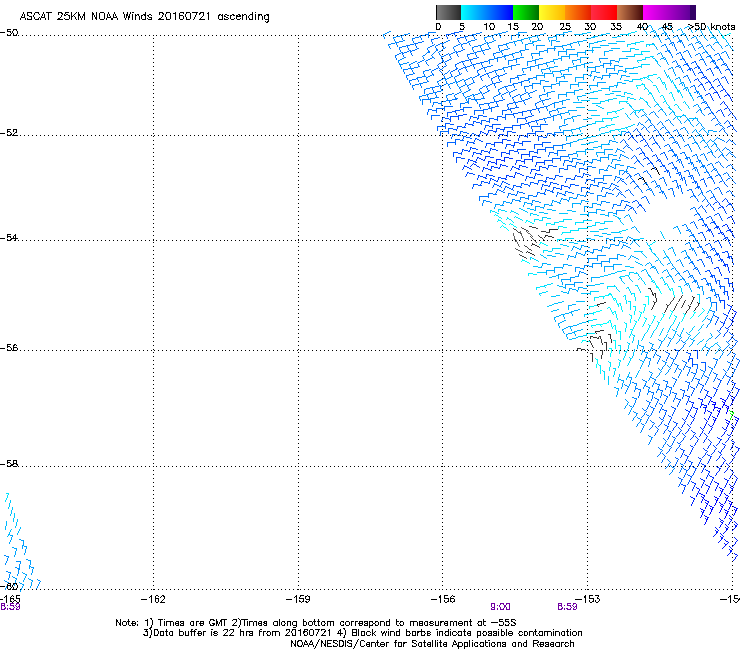Click the purple 9:00 time stamp
Image resolution: width=740 pixels, height=650 pixels.
[x=500, y=607]
